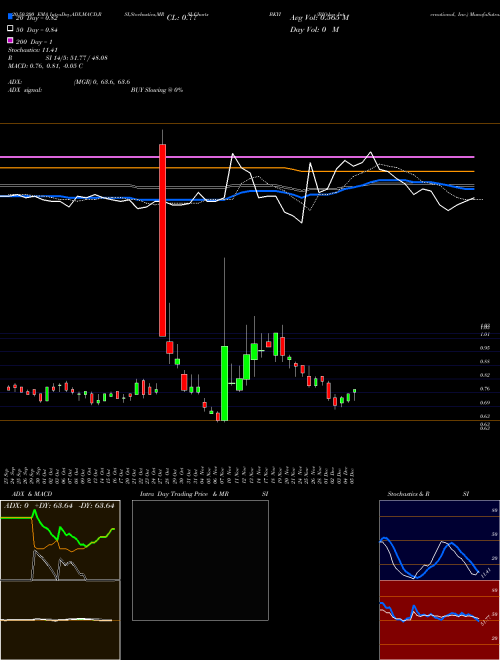This screenshot has height=660, width=500.
Task: Click the 'Stochastics & R' panel title
Action: point(409,494)
